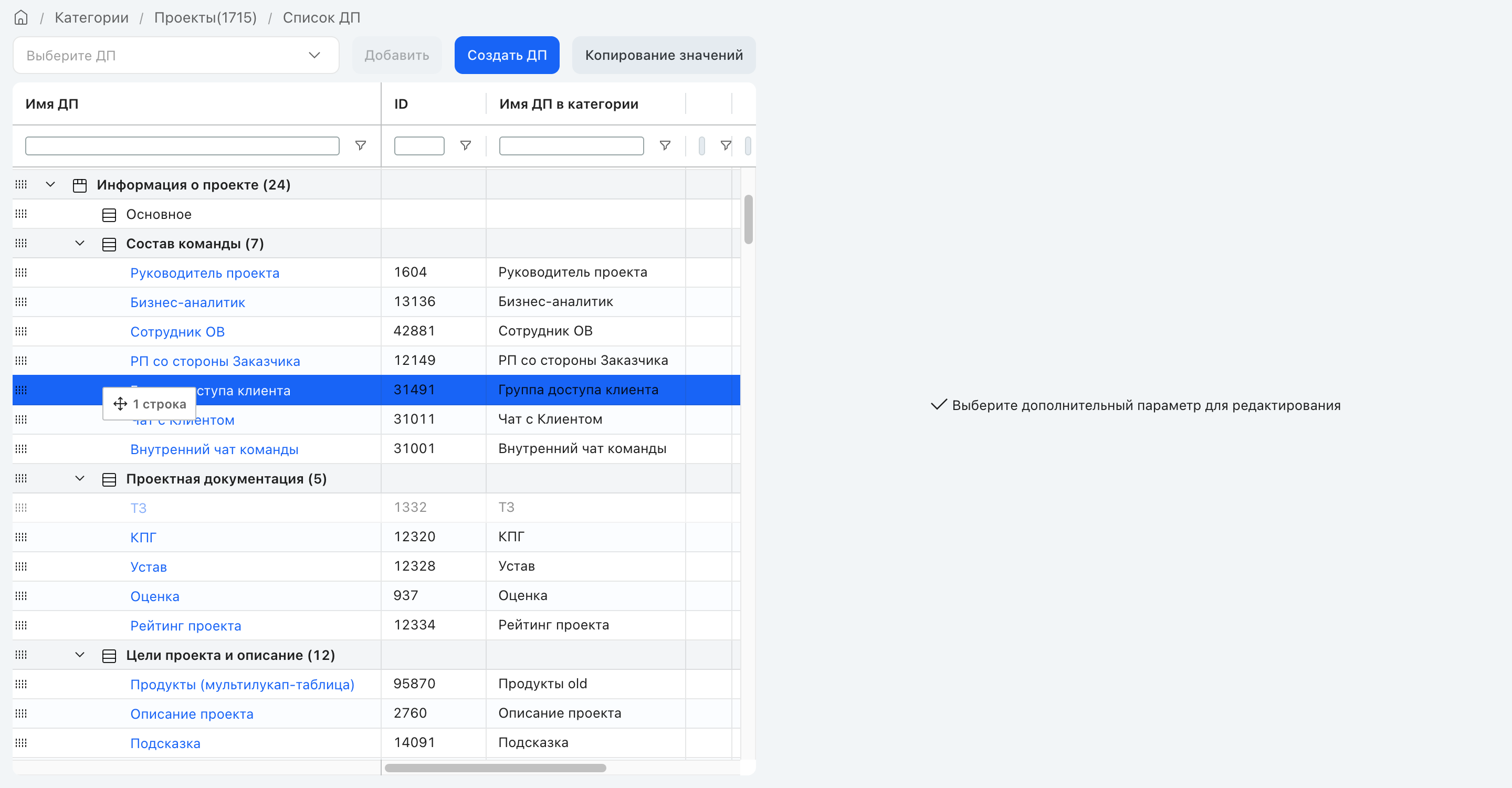Open the ТЗ link
Screen dimensions: 1512x788
(139, 508)
